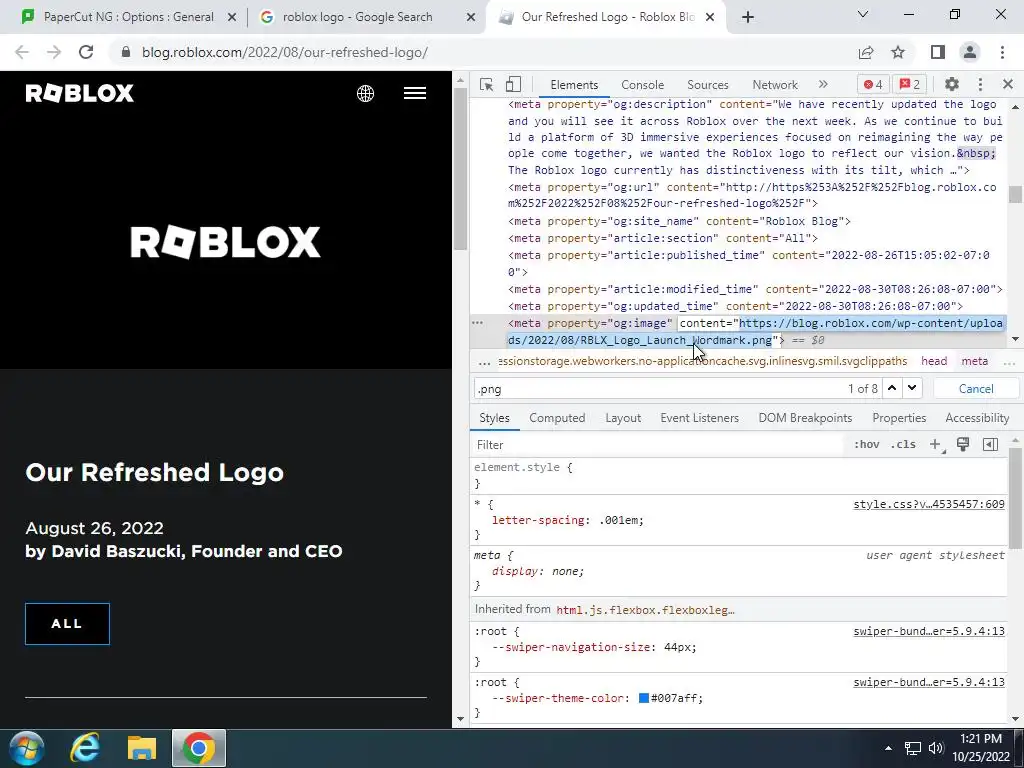Click the browser Back arrow
The image size is (1024, 768).
pos(22,52)
